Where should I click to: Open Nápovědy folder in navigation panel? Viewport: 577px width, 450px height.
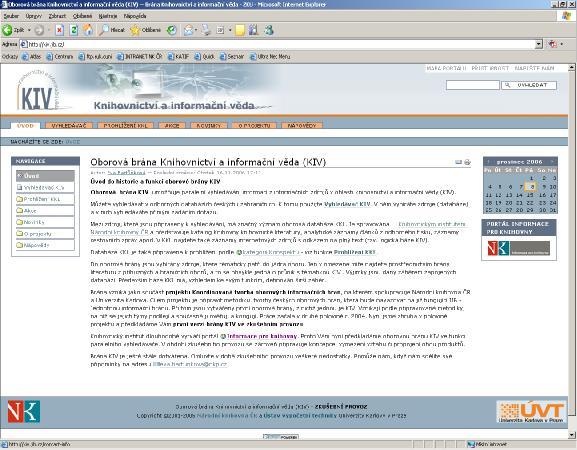pyautogui.click(x=45, y=245)
